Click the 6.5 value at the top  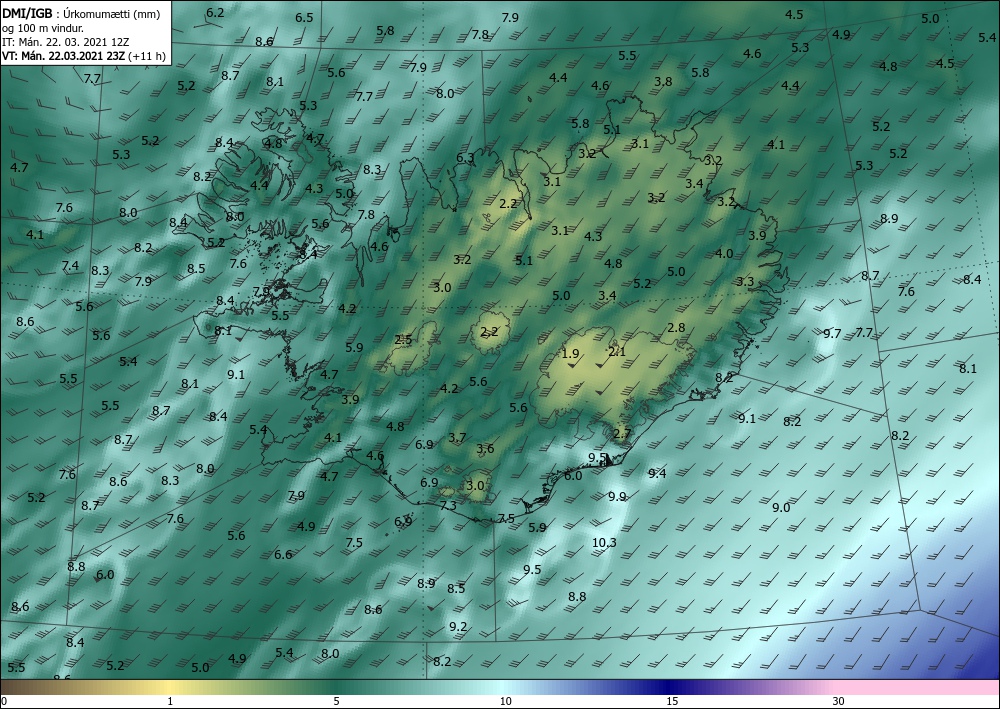[x=304, y=17]
